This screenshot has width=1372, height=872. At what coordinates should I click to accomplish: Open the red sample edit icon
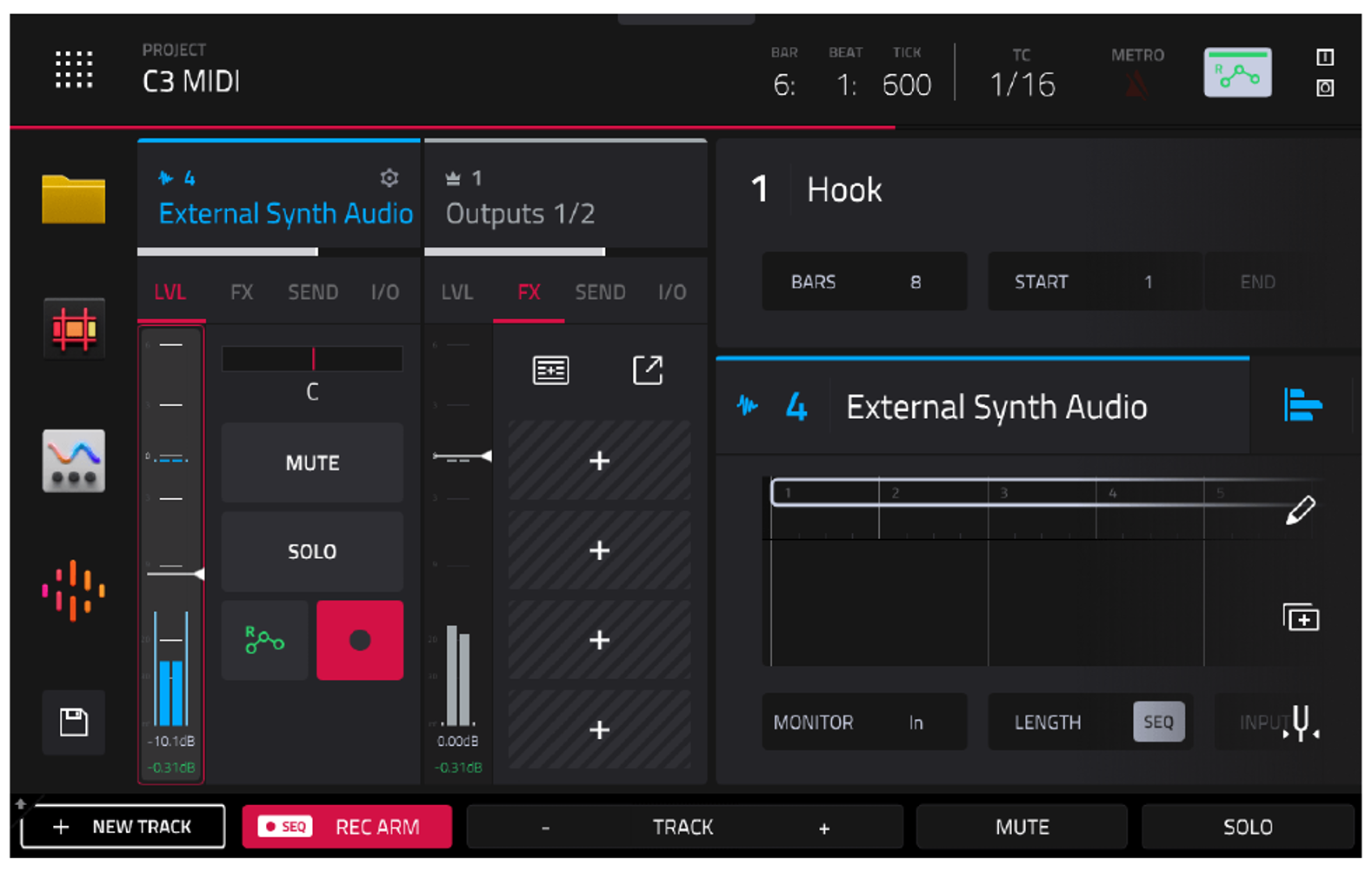(x=74, y=329)
